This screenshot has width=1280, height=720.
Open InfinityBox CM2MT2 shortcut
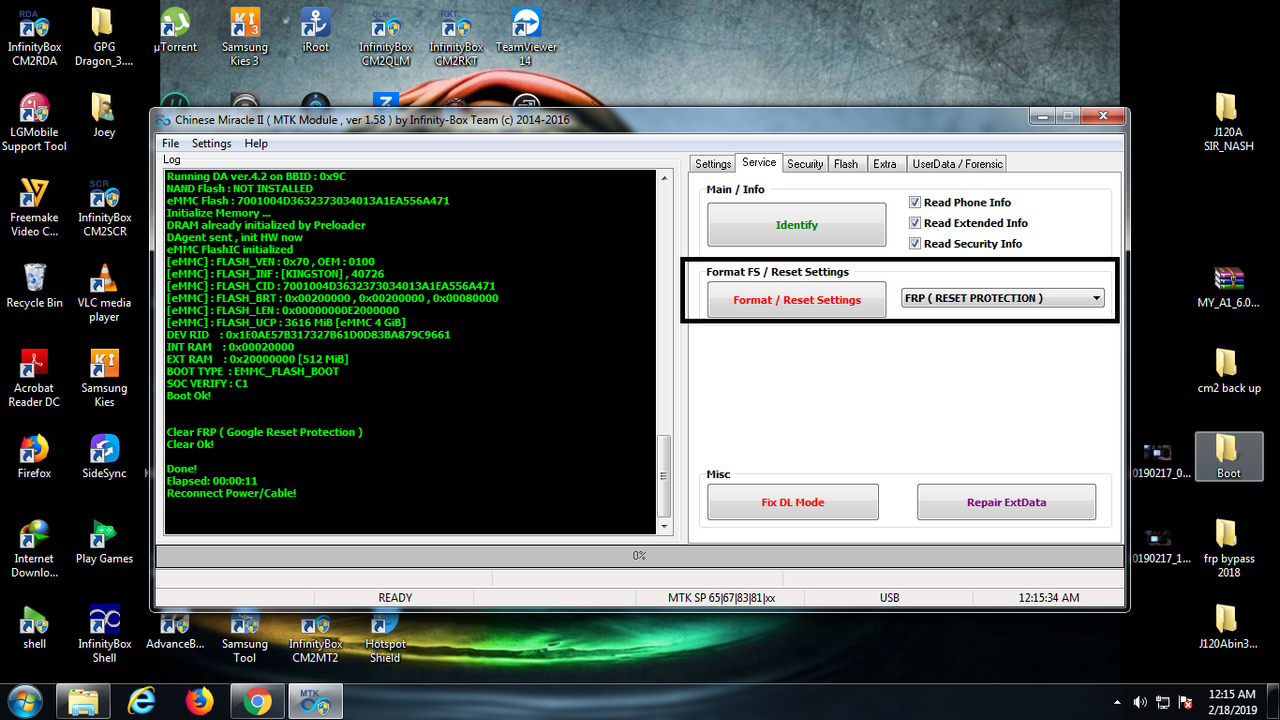tap(315, 636)
